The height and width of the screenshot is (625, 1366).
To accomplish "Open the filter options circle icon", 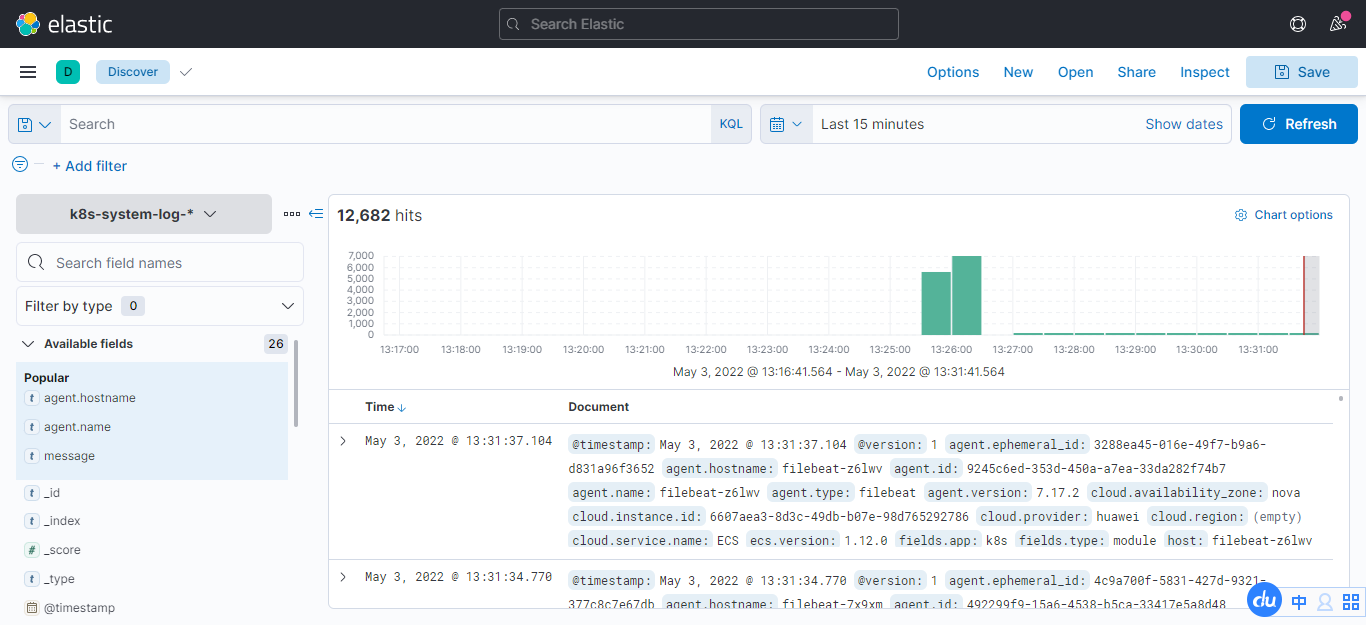I will (20, 165).
